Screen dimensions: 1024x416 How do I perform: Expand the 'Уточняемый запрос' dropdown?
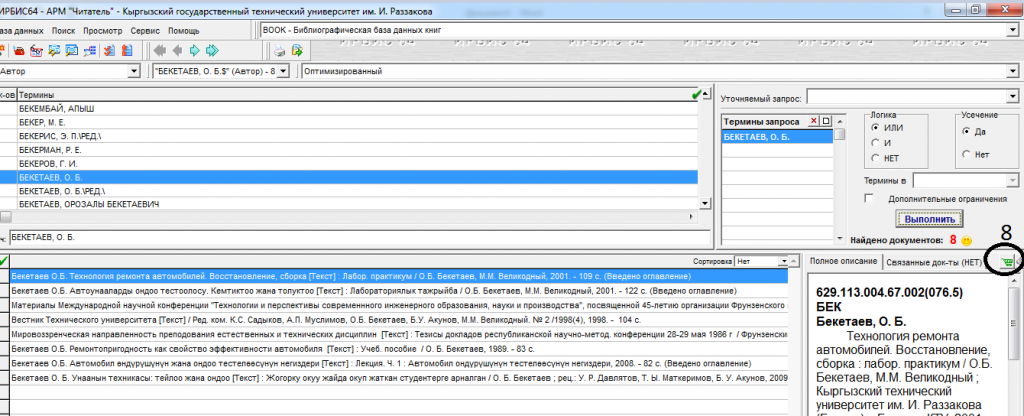[x=1011, y=96]
